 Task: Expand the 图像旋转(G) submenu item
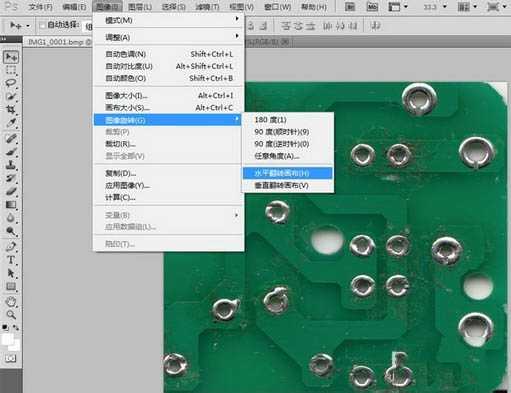pyautogui.click(x=168, y=120)
